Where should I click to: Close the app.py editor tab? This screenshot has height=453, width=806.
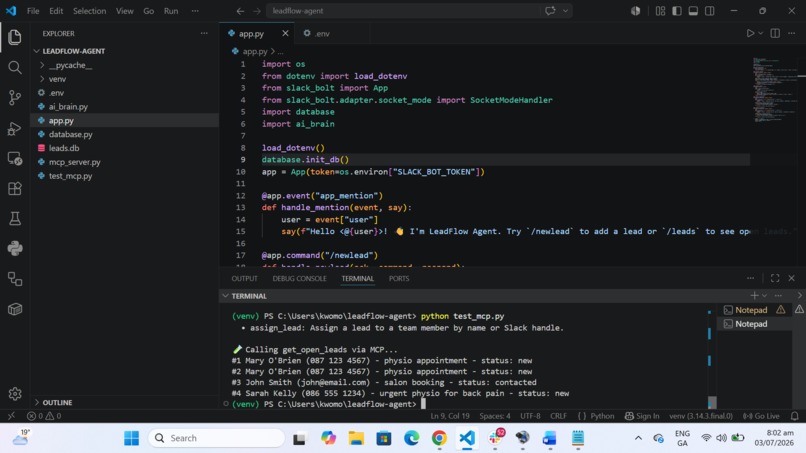click(x=285, y=33)
